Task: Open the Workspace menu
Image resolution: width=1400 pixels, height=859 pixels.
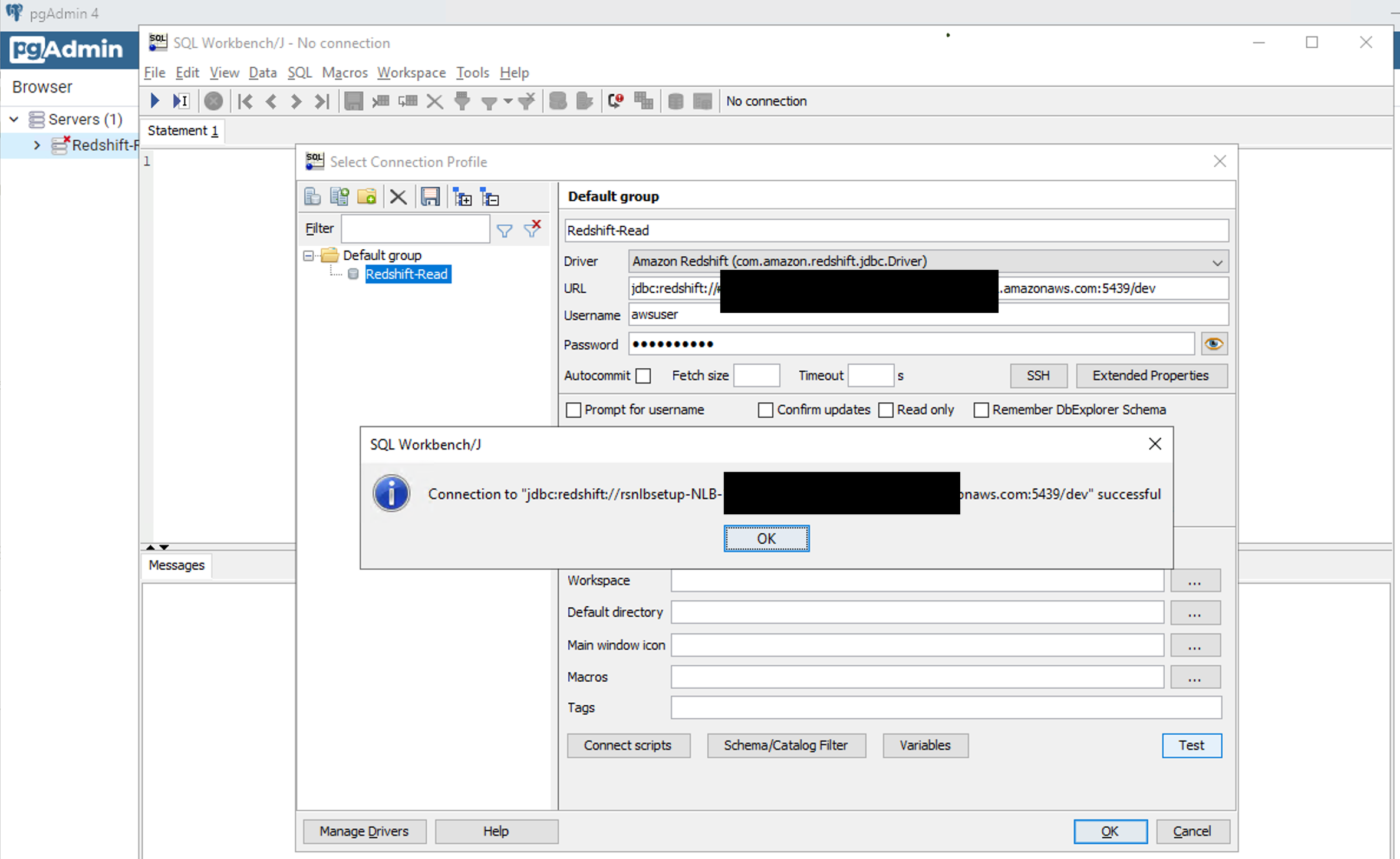Action: 411,72
